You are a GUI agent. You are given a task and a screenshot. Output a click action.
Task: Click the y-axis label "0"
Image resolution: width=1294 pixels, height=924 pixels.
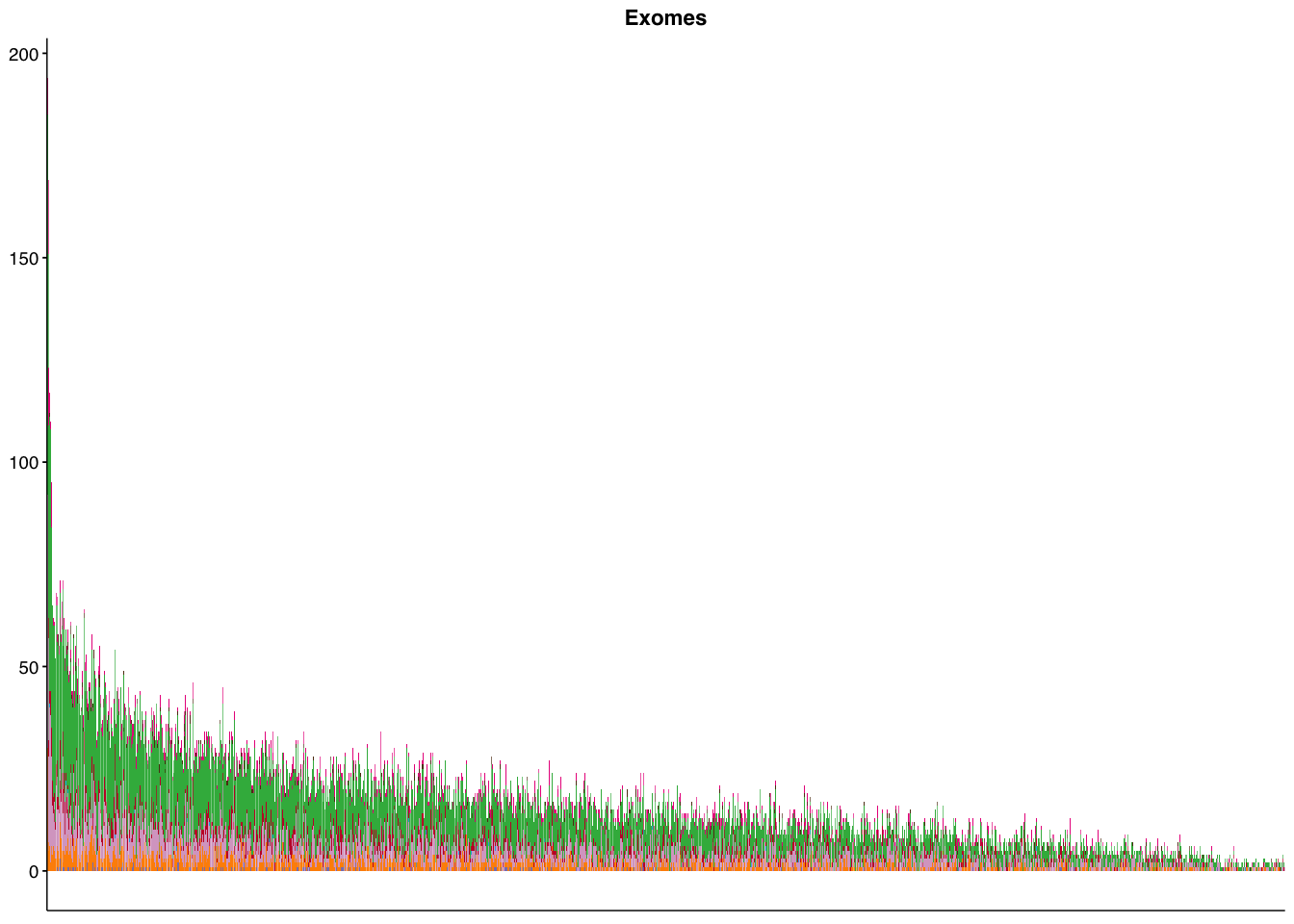(33, 871)
